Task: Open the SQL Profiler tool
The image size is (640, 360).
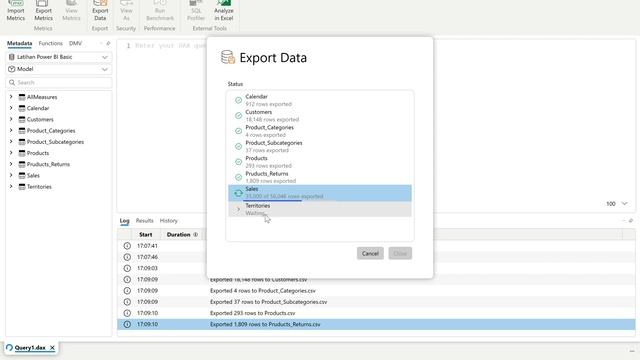Action: point(196,11)
